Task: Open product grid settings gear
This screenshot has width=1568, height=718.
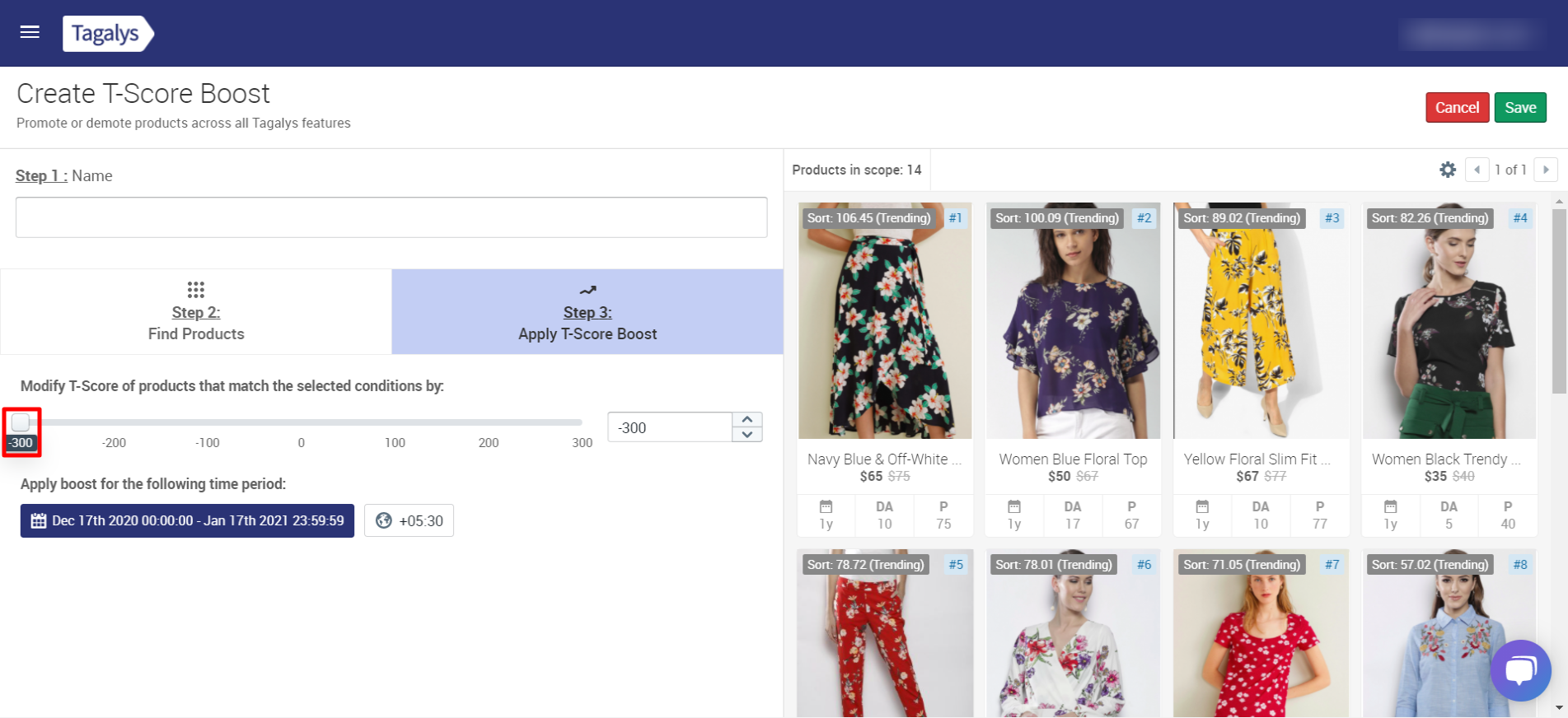Action: (1448, 170)
